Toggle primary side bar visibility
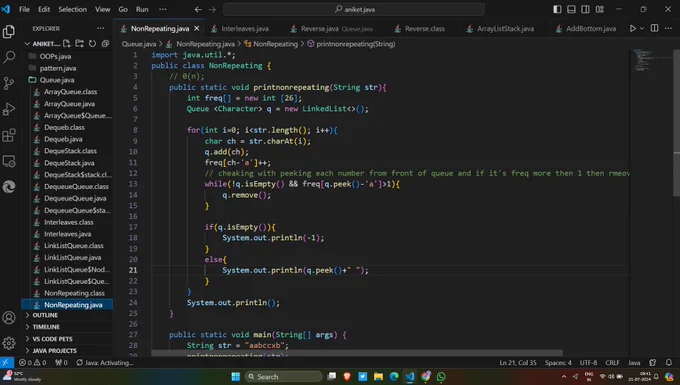680x385 pixels. pyautogui.click(x=558, y=9)
